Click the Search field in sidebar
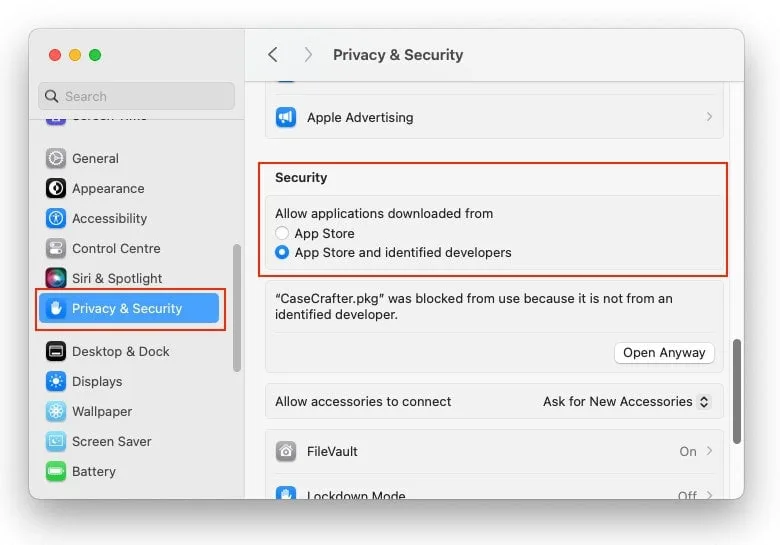 coord(137,96)
